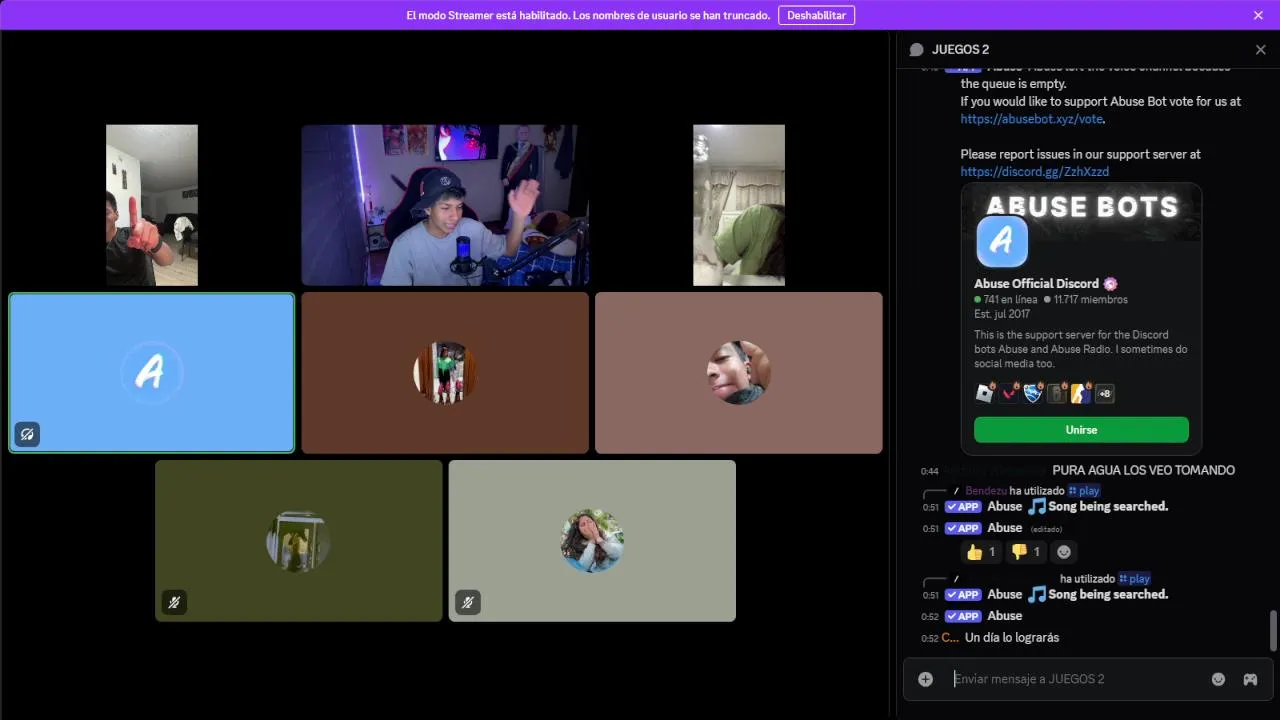Screen dimensions: 1280x720
Task: Click the JUEGOS 2 chat bubble icon
Action: [x=916, y=50]
